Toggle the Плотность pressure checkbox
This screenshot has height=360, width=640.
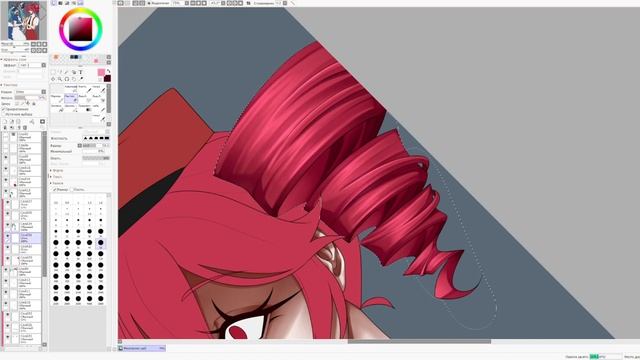(71, 189)
